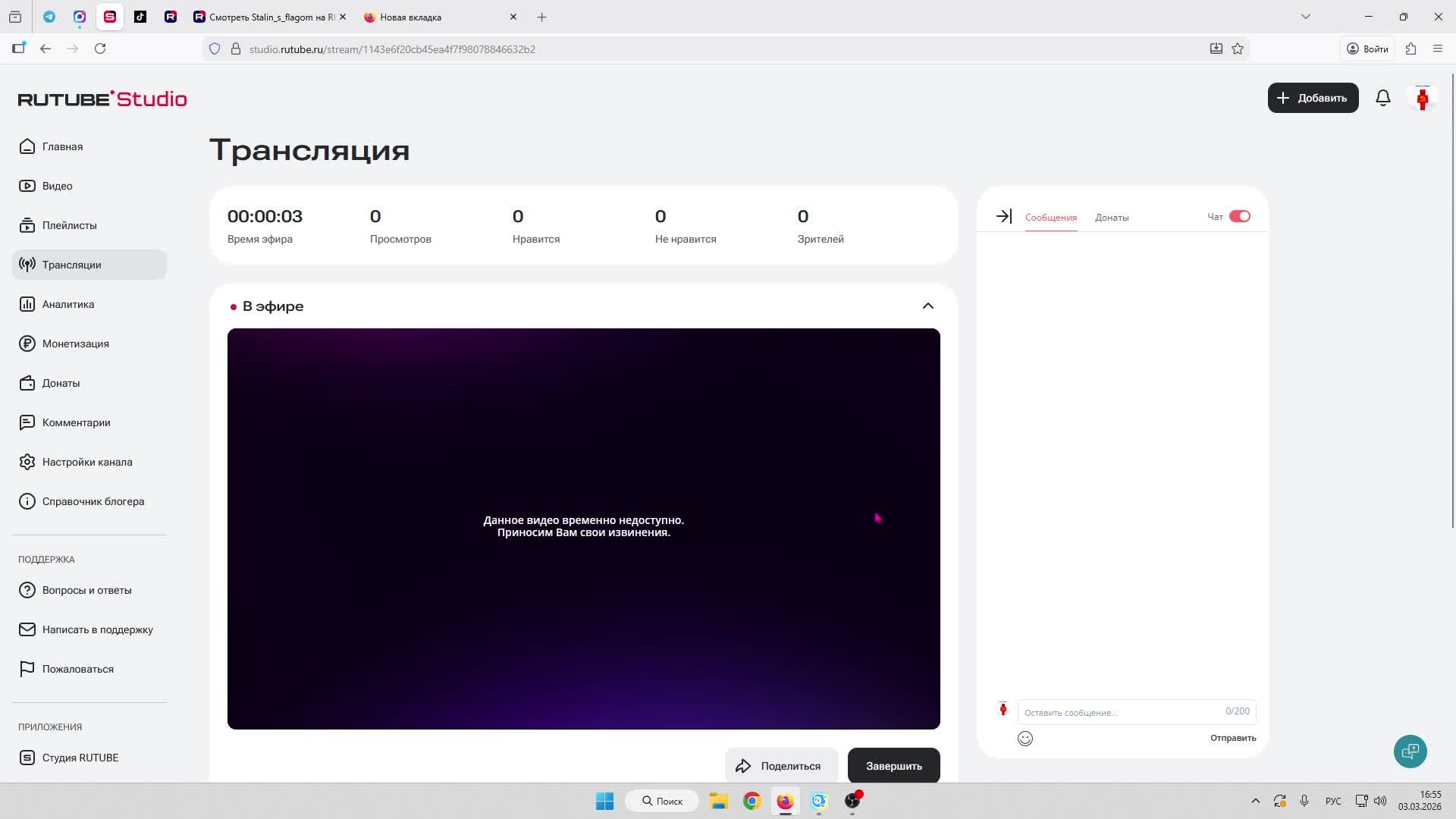Open Настройки канала in the sidebar
This screenshot has height=819, width=1456.
[x=86, y=462]
